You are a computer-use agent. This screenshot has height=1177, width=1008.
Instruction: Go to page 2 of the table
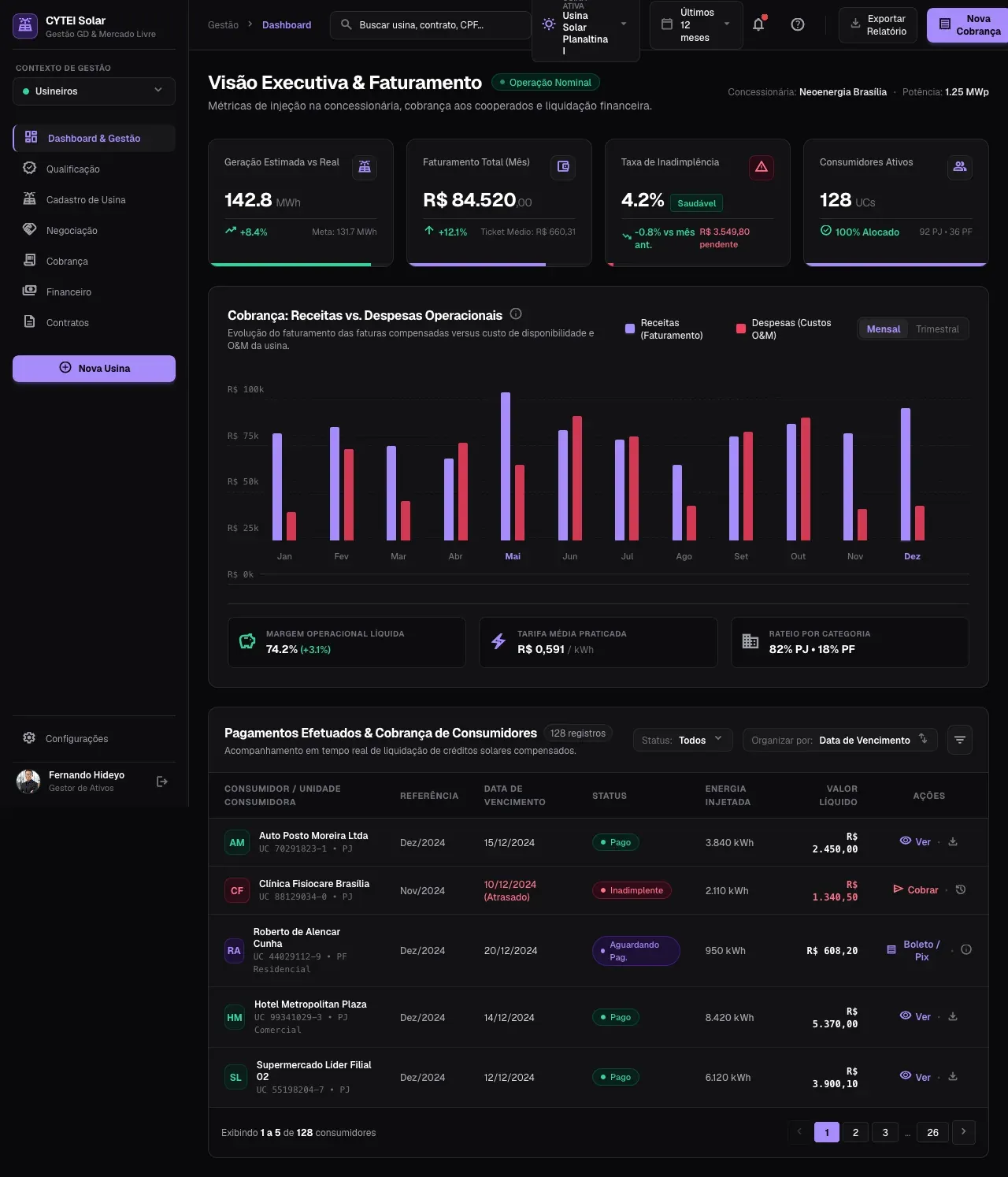click(856, 1132)
